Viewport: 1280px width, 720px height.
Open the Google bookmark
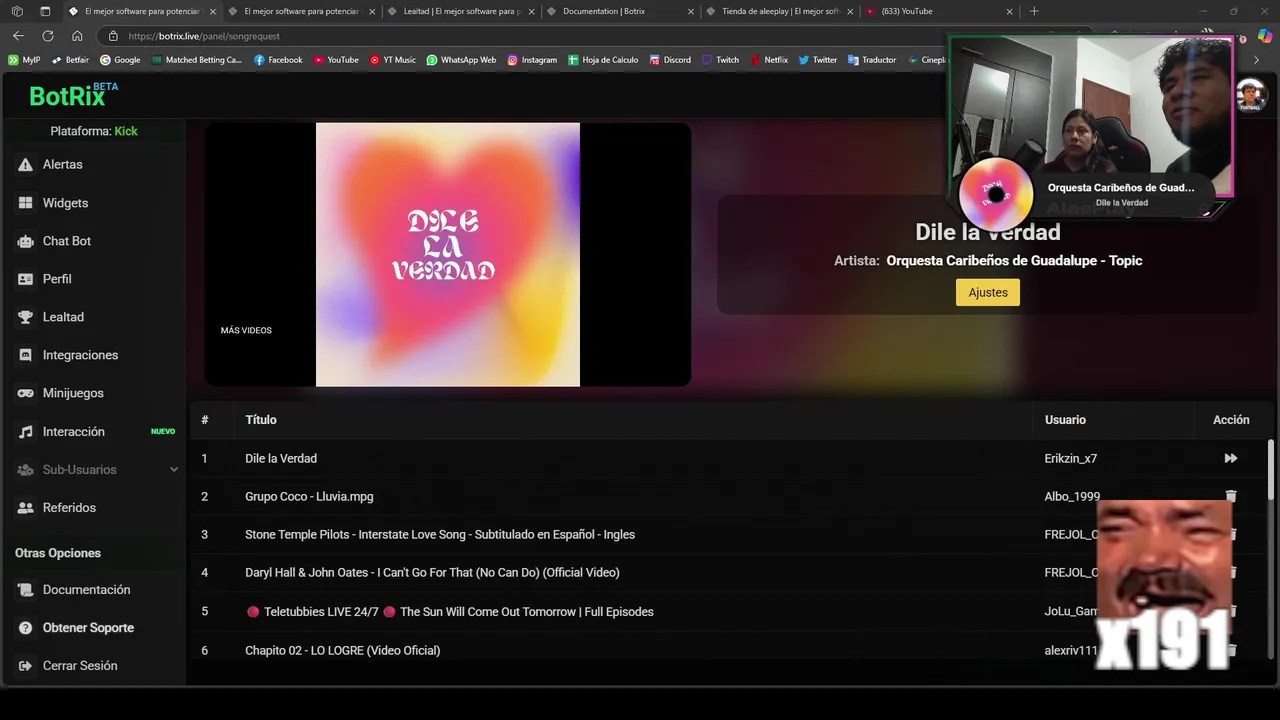[120, 60]
